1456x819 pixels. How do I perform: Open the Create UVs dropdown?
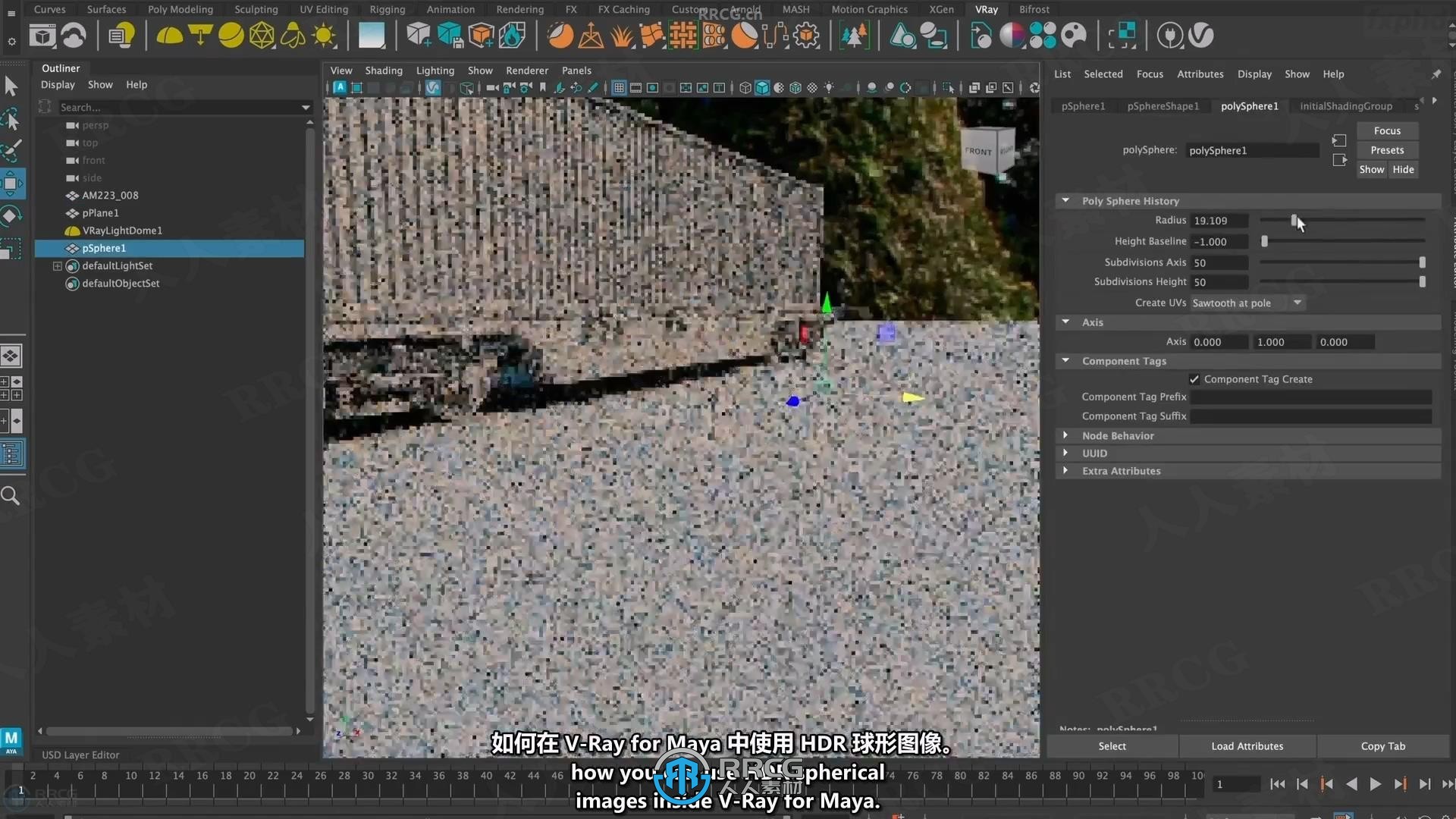[x=1247, y=303]
